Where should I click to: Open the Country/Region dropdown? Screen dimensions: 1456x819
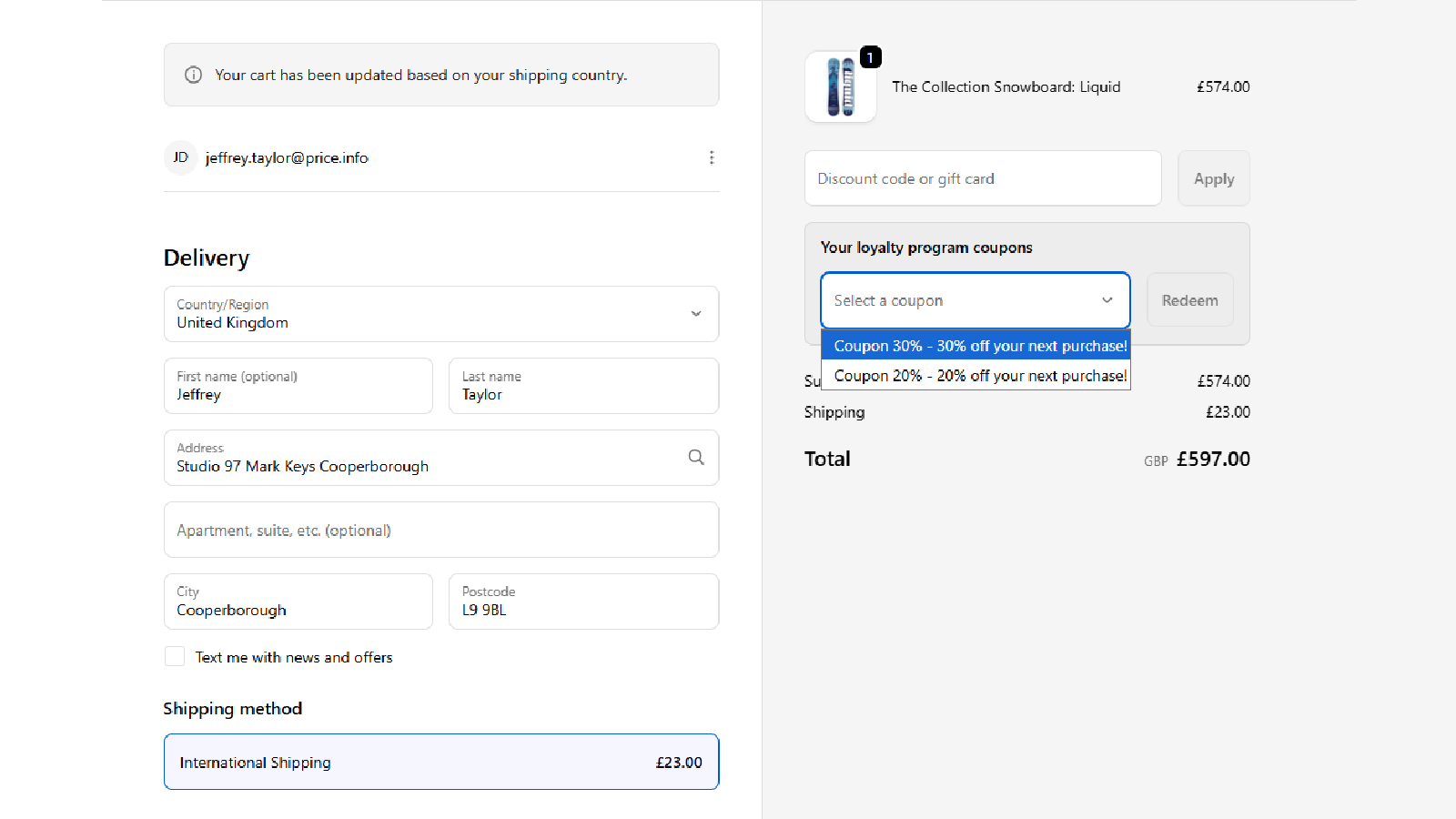440,314
